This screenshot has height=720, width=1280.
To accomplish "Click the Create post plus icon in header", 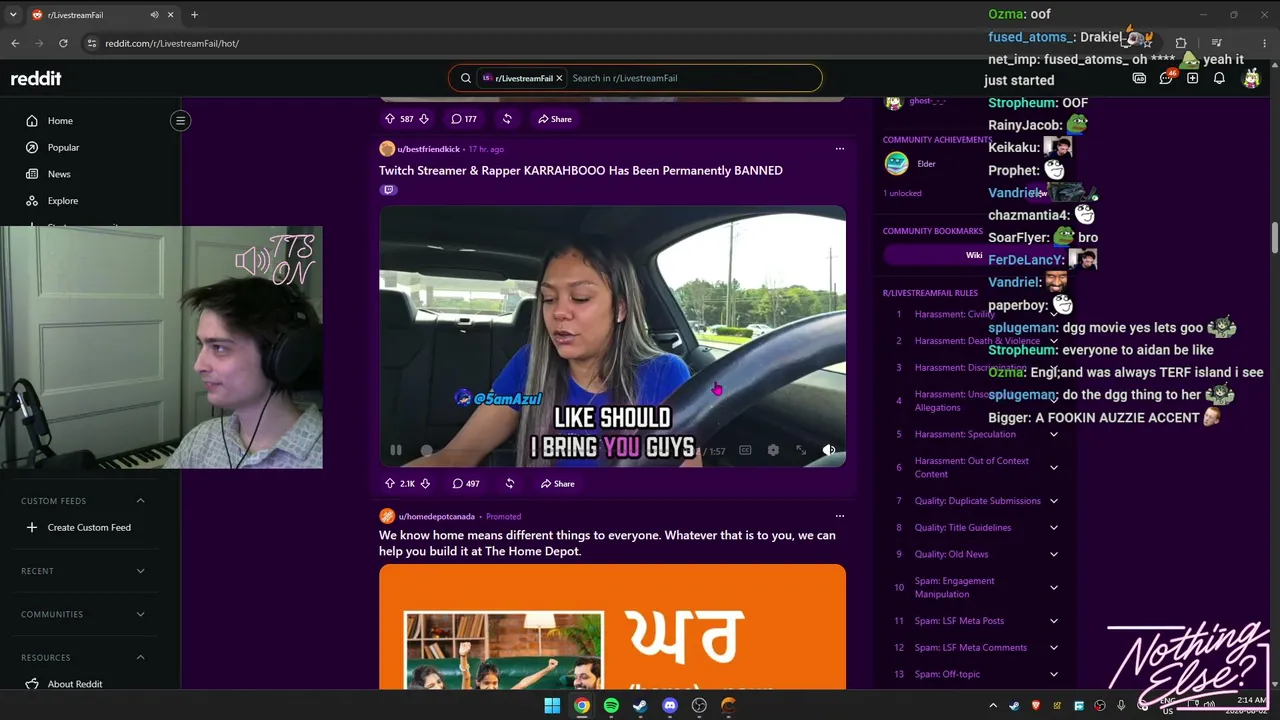I will [1192, 78].
